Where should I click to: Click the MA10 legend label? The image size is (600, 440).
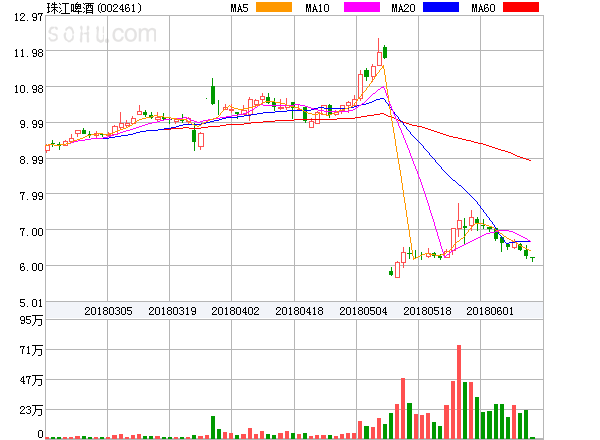[317, 8]
